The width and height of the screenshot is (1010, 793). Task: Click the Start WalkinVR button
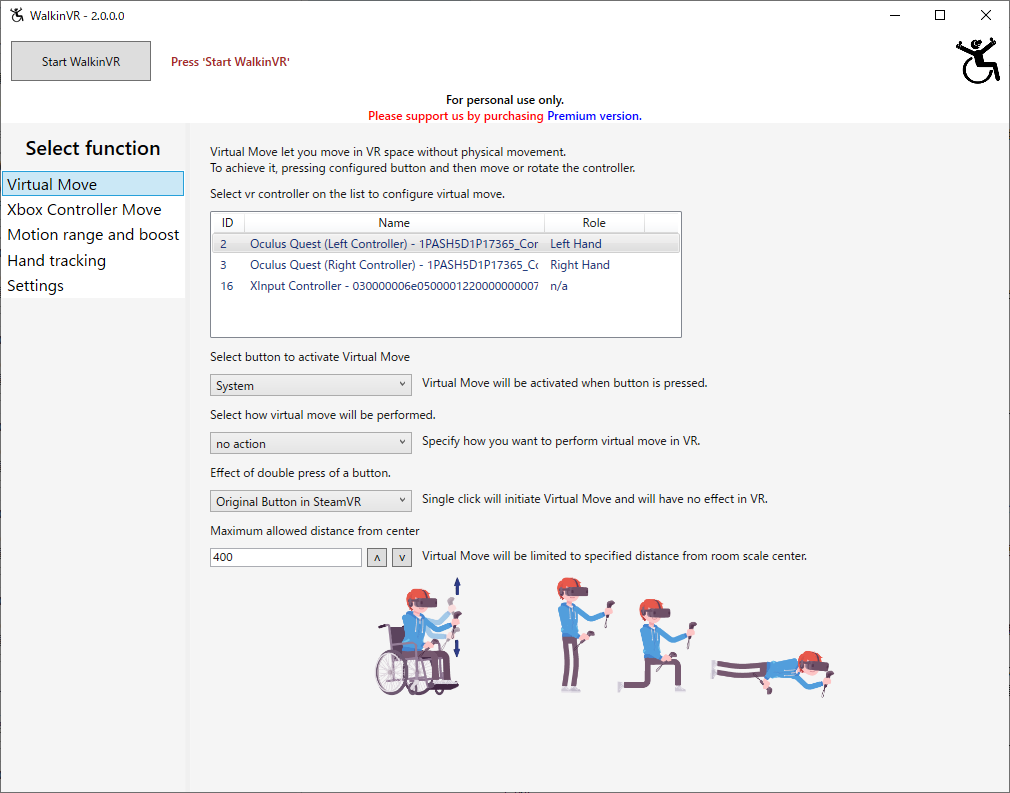(81, 61)
